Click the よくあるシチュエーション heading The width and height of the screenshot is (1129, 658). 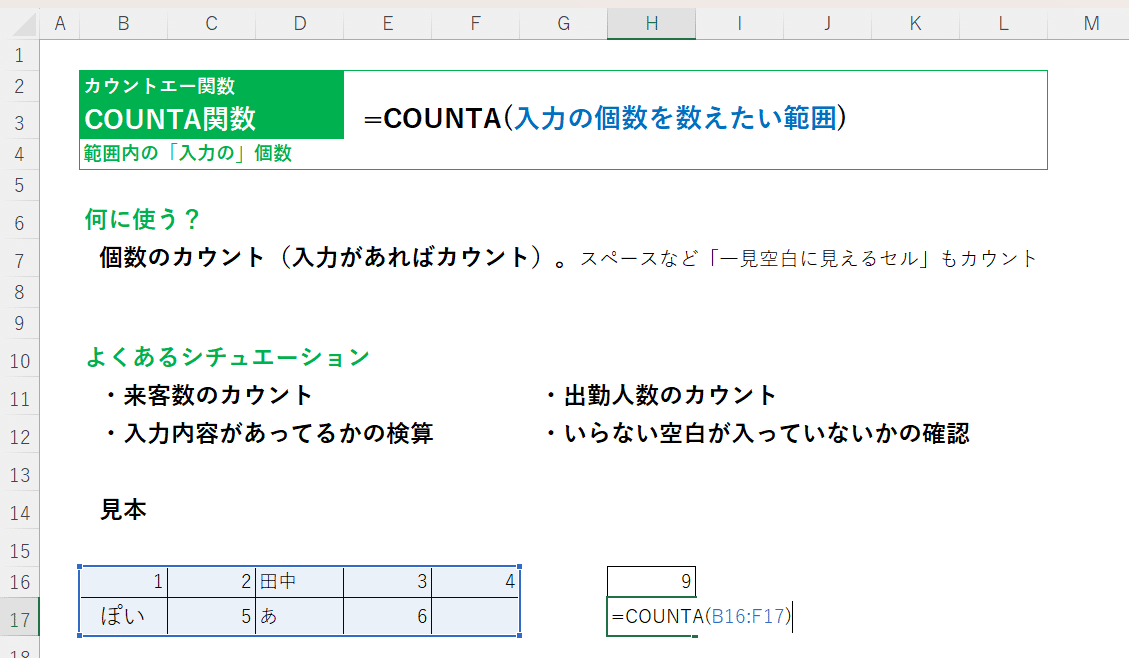point(228,357)
